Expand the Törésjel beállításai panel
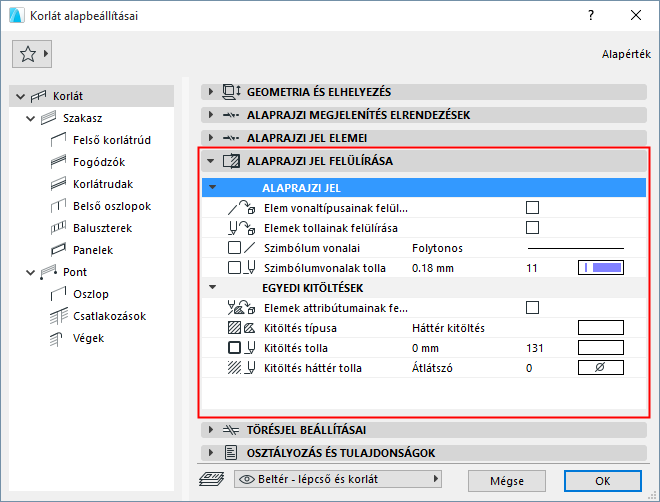The image size is (660, 502). pyautogui.click(x=211, y=430)
